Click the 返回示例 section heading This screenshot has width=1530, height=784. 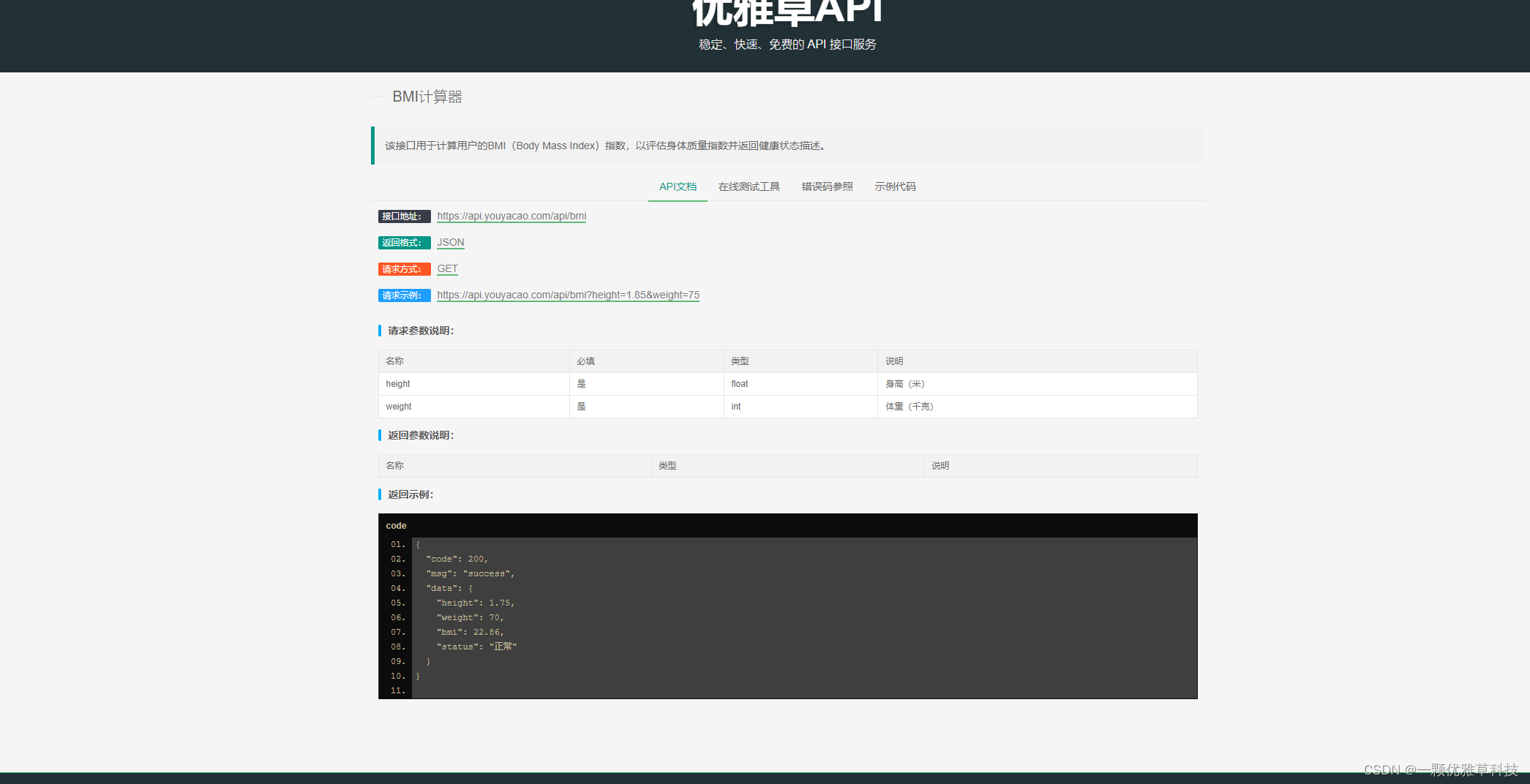410,494
